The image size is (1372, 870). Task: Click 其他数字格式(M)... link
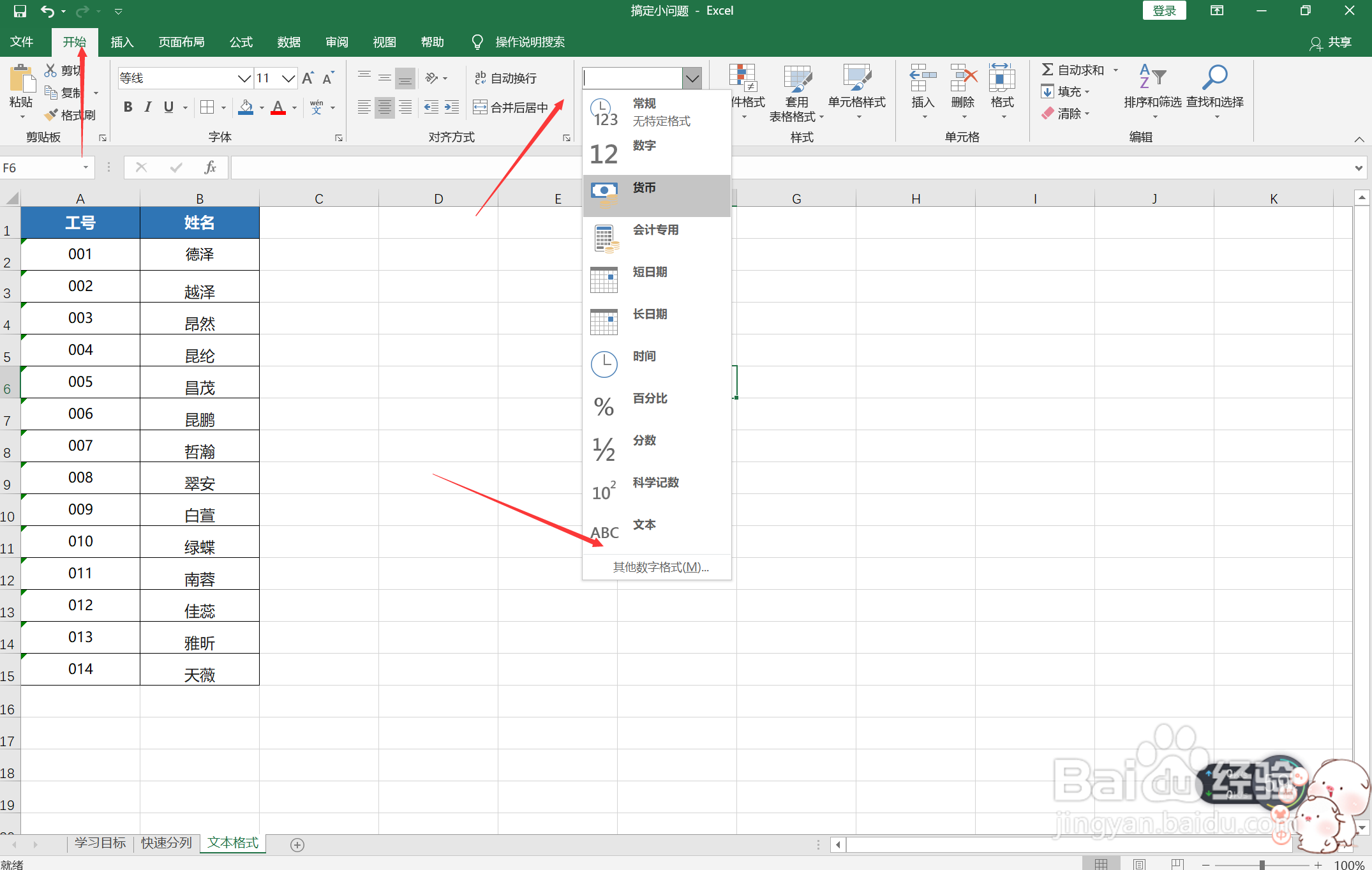(x=660, y=567)
